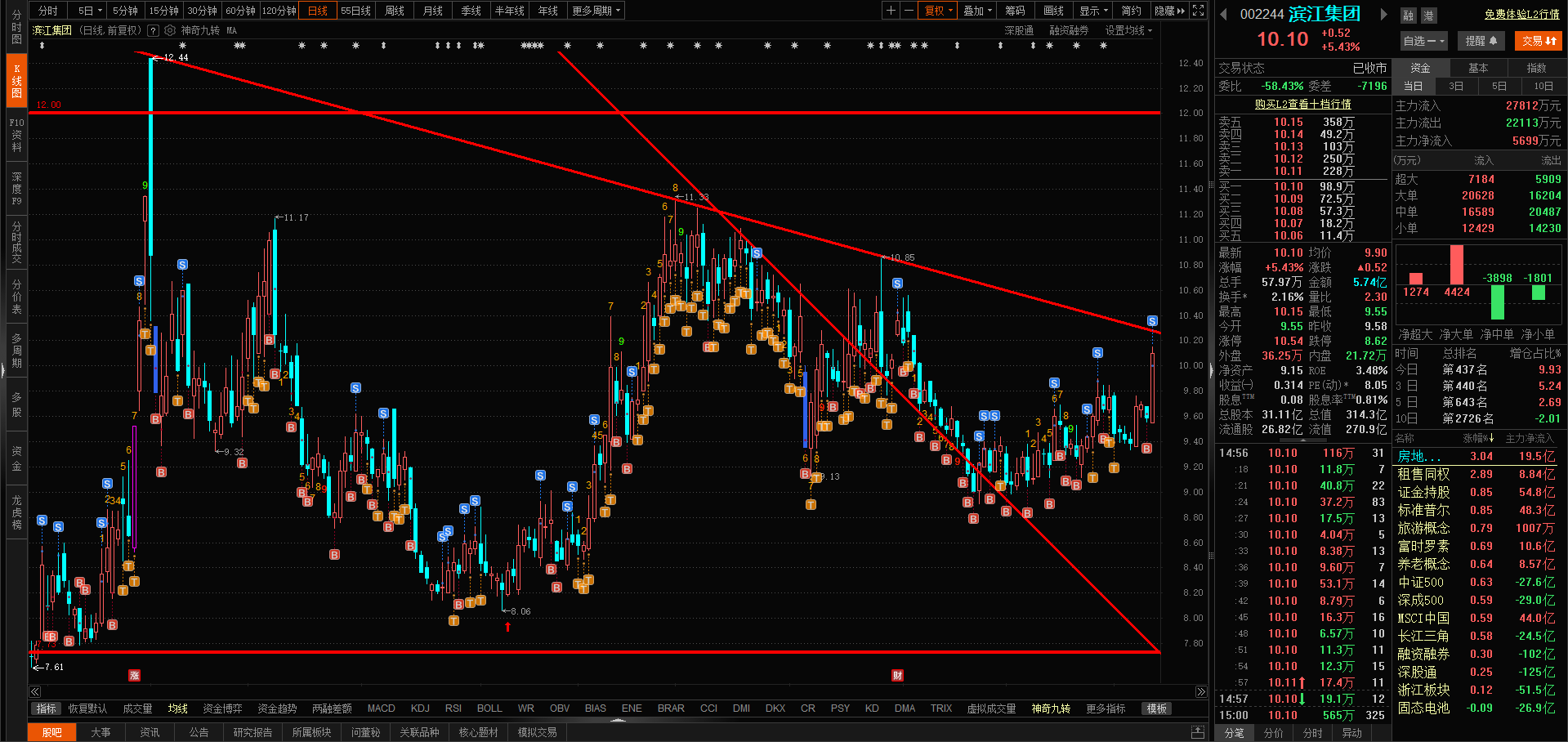Click the chart scroll-right arrow at the bottom

click(x=1200, y=691)
